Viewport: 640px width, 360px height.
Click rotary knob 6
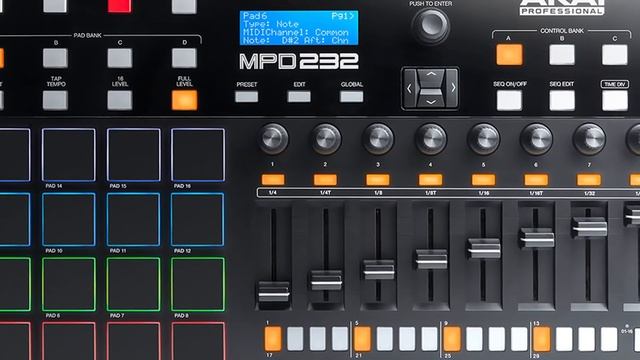[536, 139]
